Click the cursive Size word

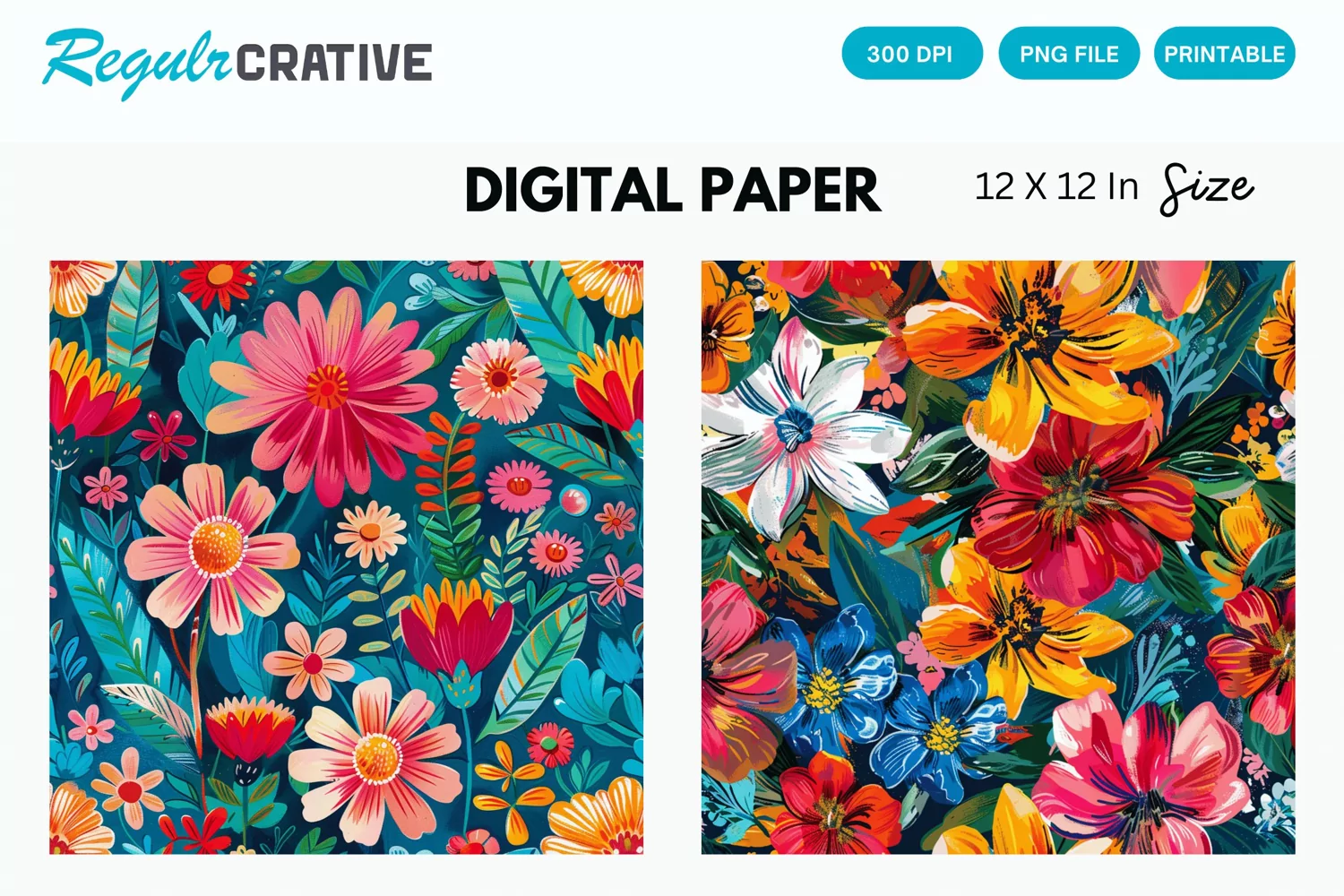(x=1207, y=188)
